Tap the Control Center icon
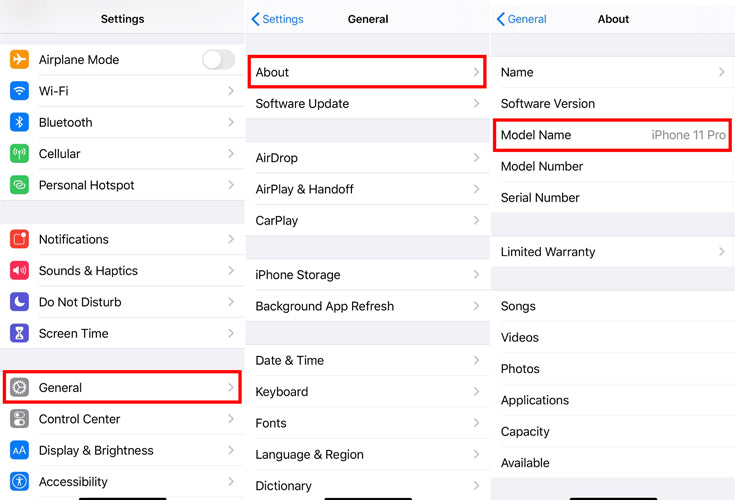This screenshot has height=500, width=735. coord(20,419)
